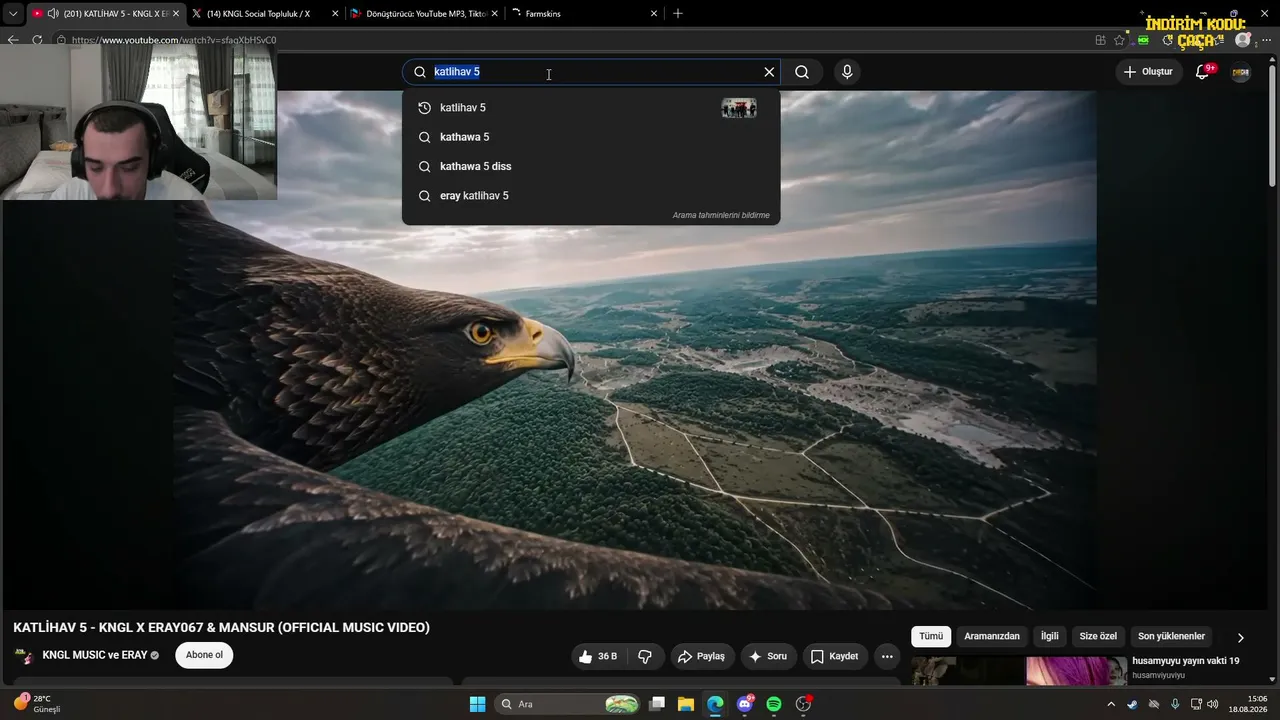Select the Tümü filter chip

[x=931, y=636]
